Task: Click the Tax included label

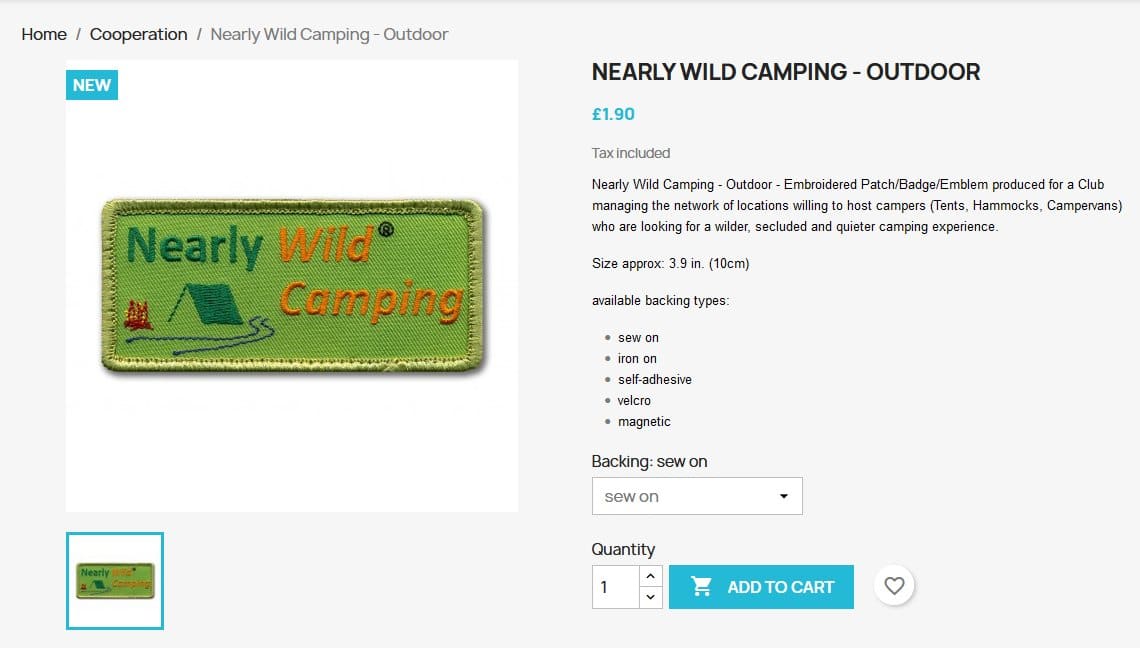Action: click(631, 153)
